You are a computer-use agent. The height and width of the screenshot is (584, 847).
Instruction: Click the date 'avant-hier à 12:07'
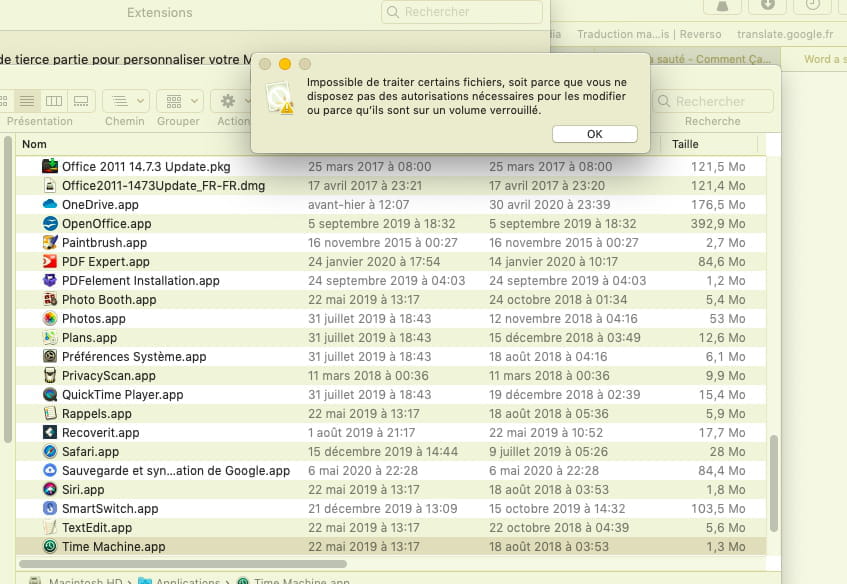(x=359, y=205)
